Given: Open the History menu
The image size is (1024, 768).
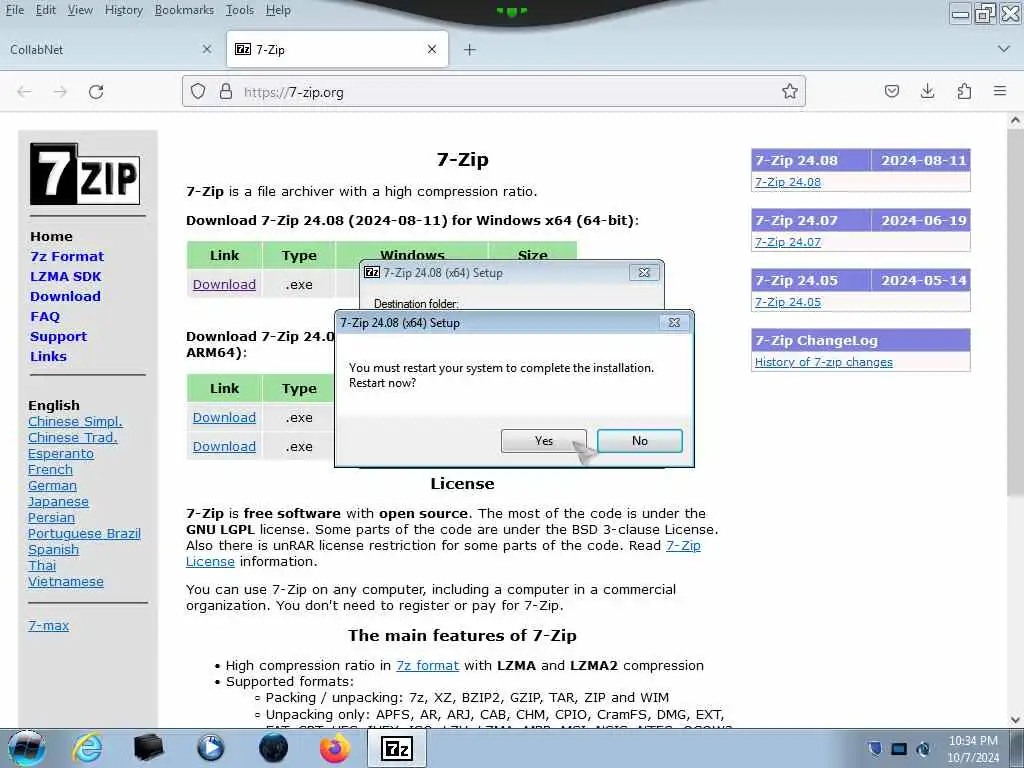Looking at the screenshot, I should click(123, 10).
